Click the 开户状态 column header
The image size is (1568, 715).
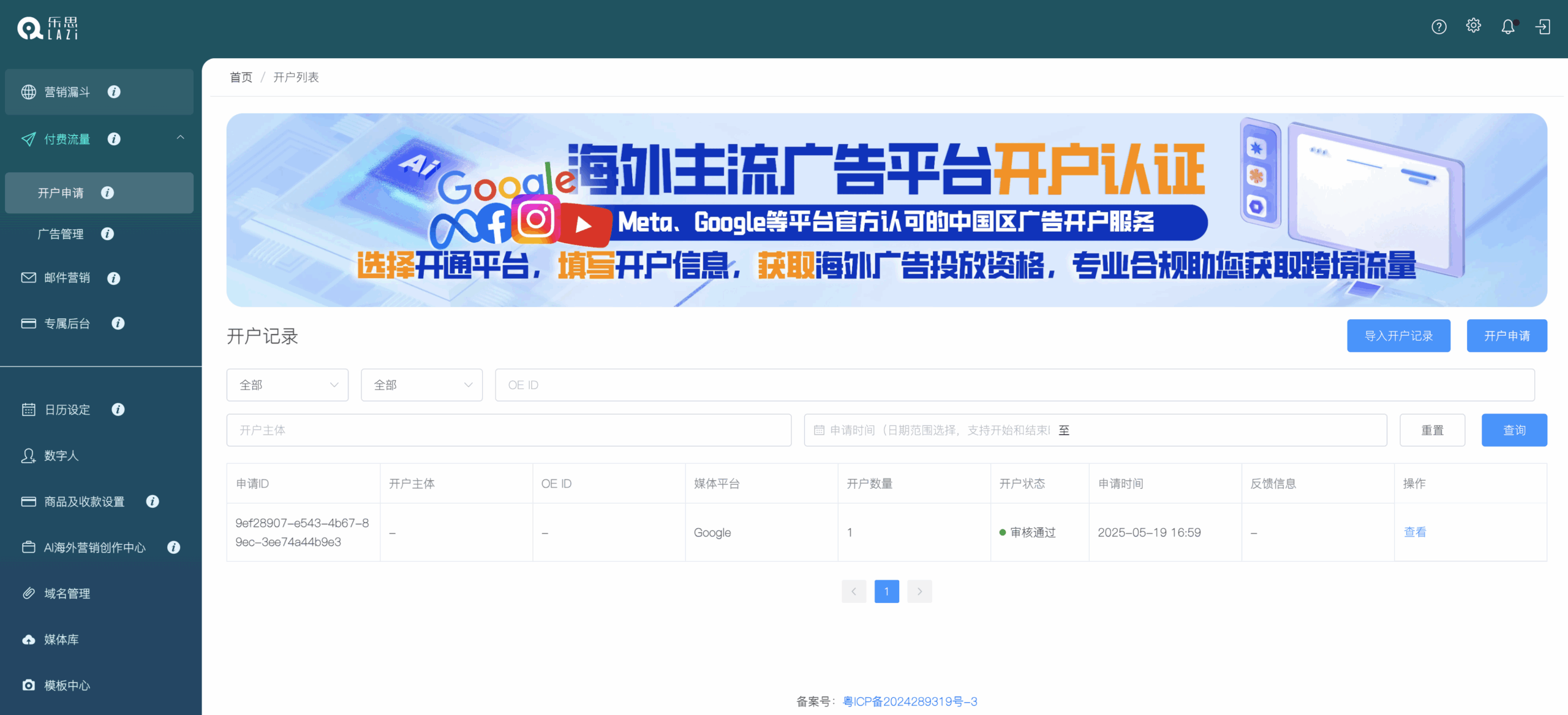pos(1039,483)
